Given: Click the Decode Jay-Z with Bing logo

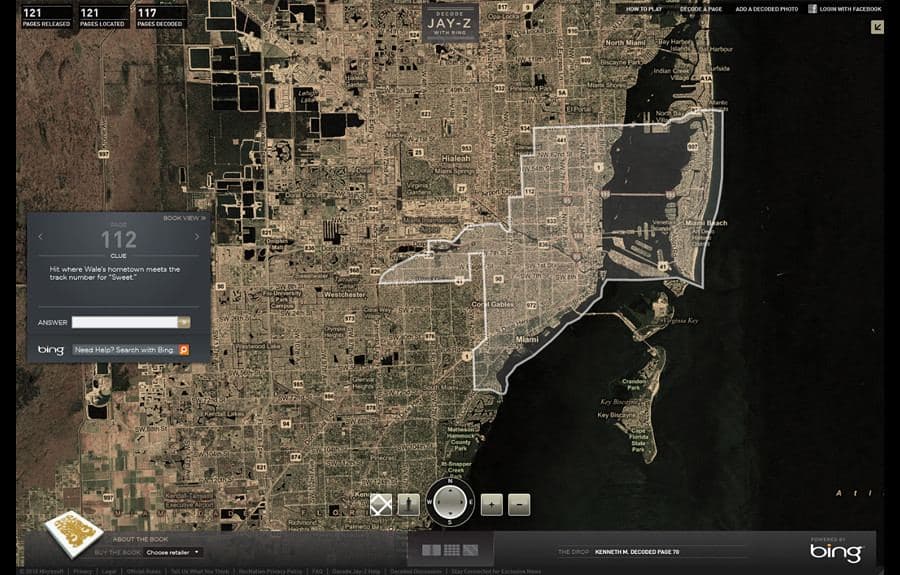Looking at the screenshot, I should click(x=450, y=24).
